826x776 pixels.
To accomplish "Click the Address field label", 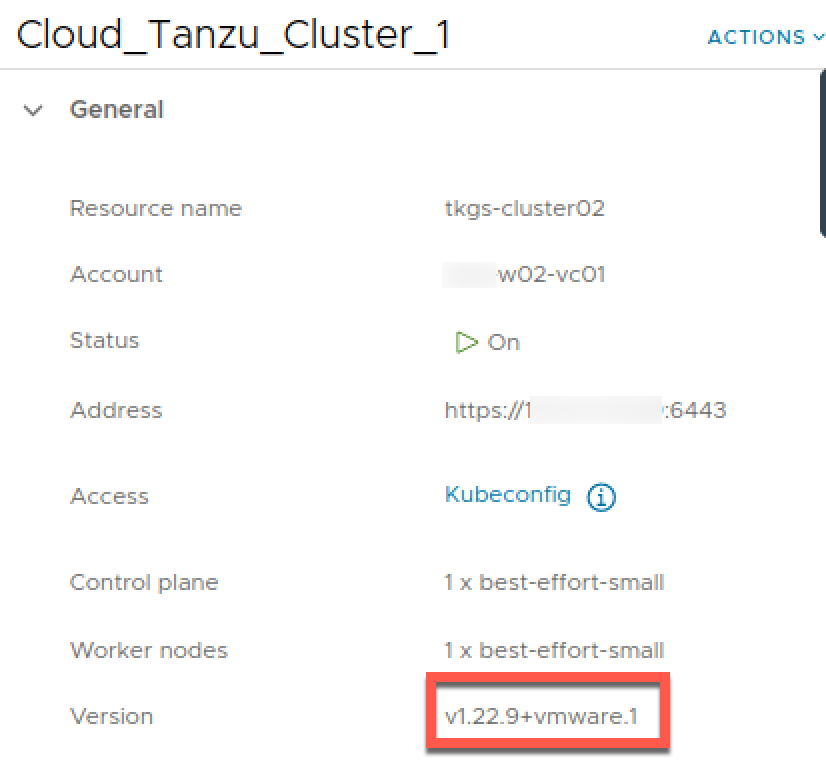I will [116, 410].
